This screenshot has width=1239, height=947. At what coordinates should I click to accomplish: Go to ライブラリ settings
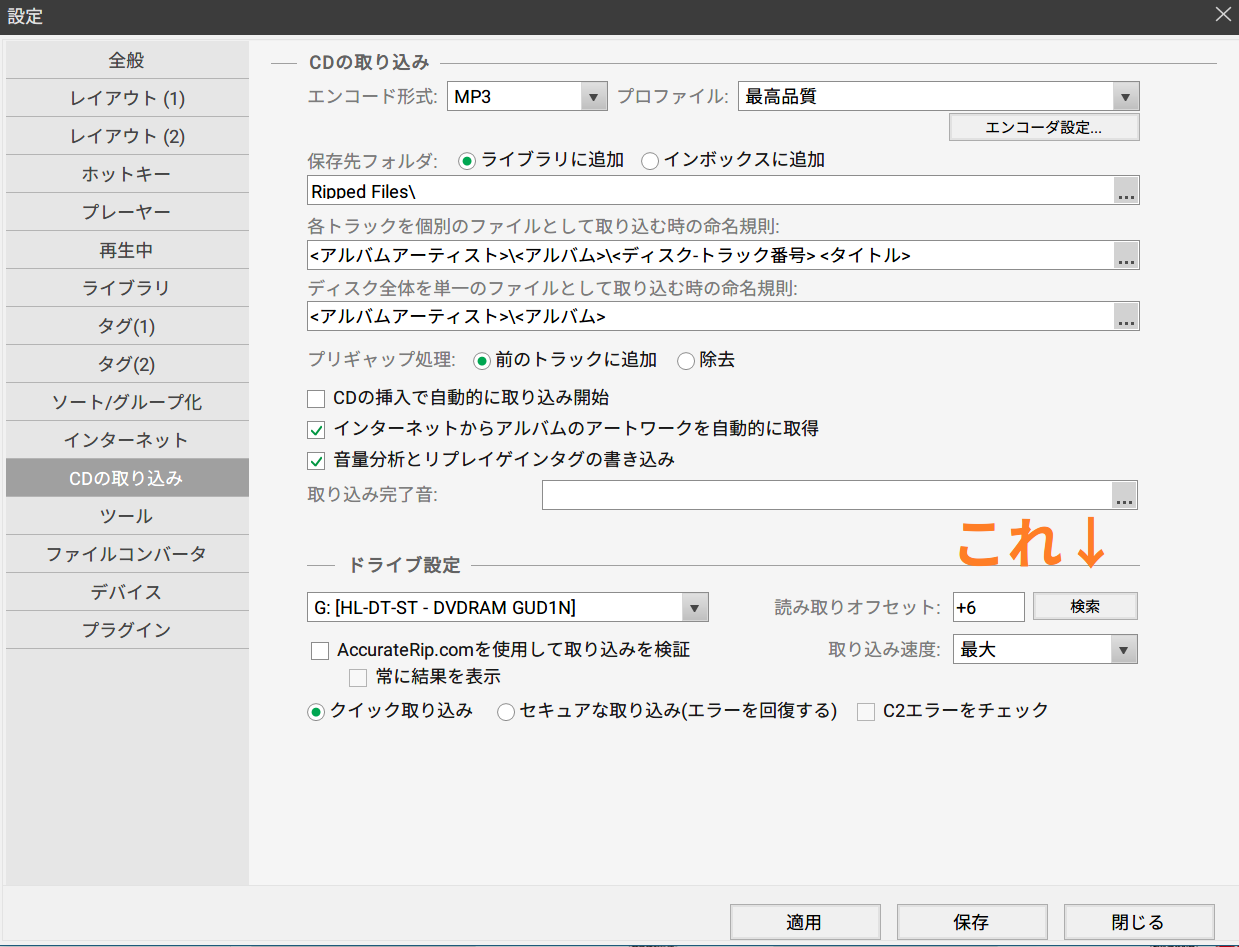pyautogui.click(x=127, y=288)
